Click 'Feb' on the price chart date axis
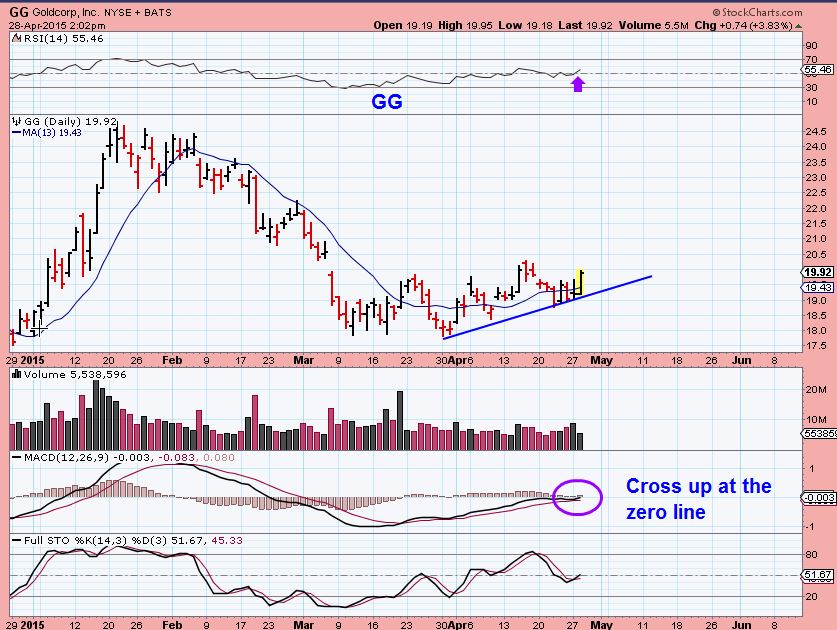The image size is (837, 630). [172, 360]
